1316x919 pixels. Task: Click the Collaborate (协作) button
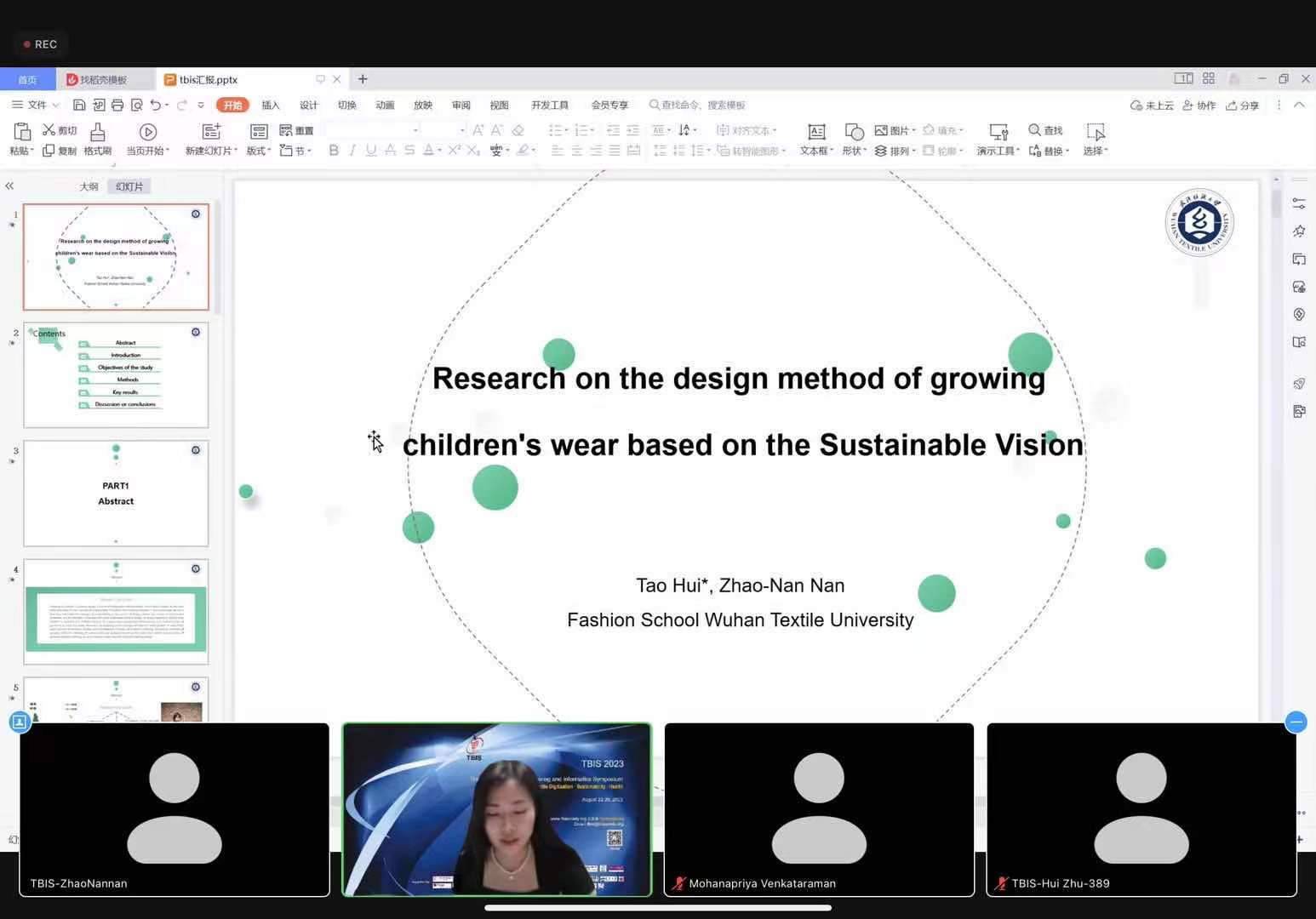point(1199,105)
